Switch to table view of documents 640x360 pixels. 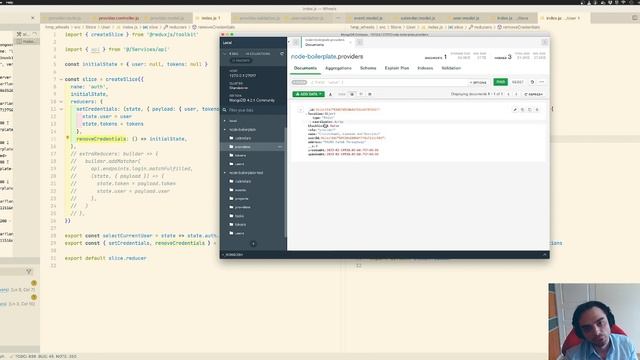[370, 94]
